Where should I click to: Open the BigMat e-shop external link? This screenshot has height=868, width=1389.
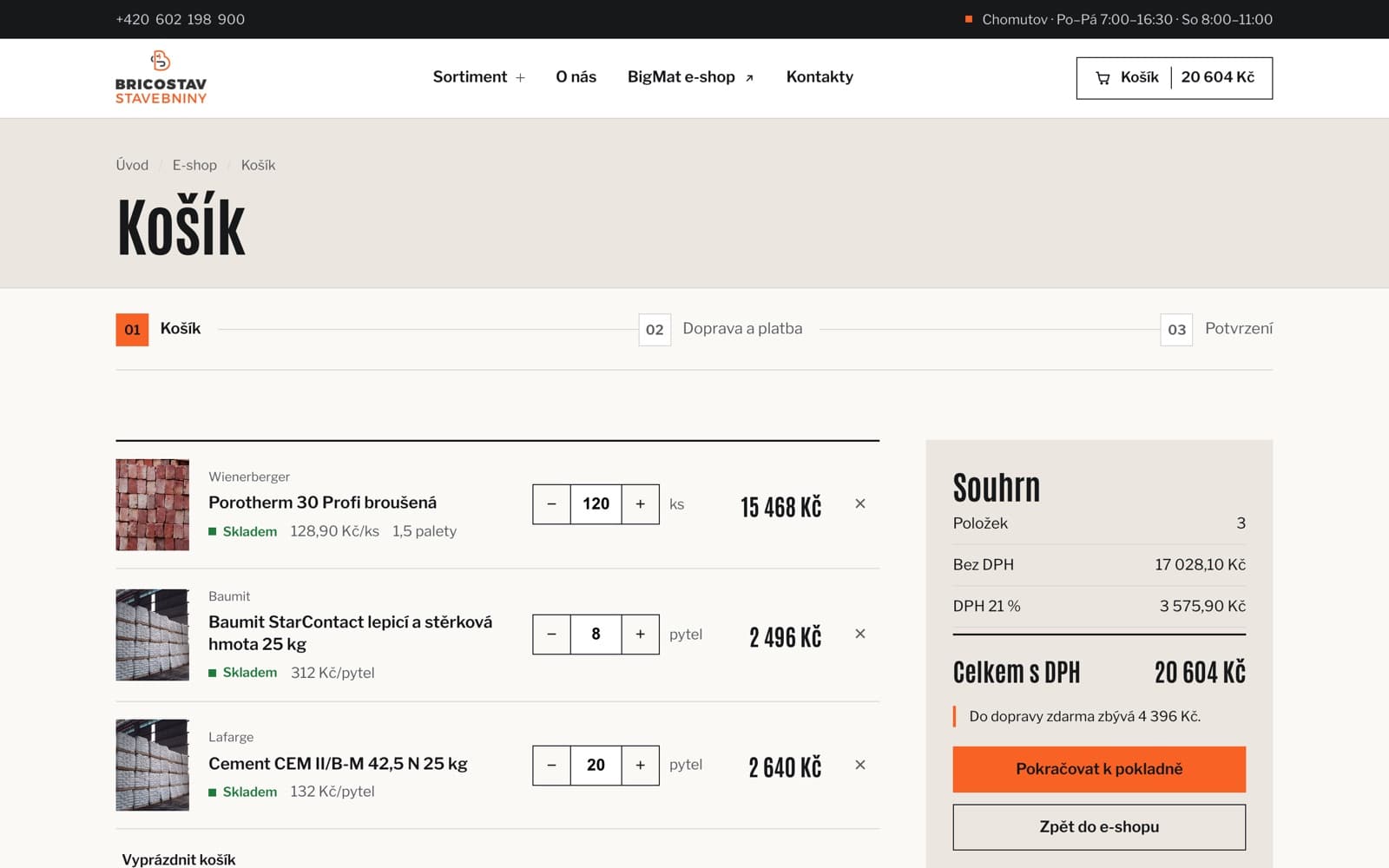point(690,77)
